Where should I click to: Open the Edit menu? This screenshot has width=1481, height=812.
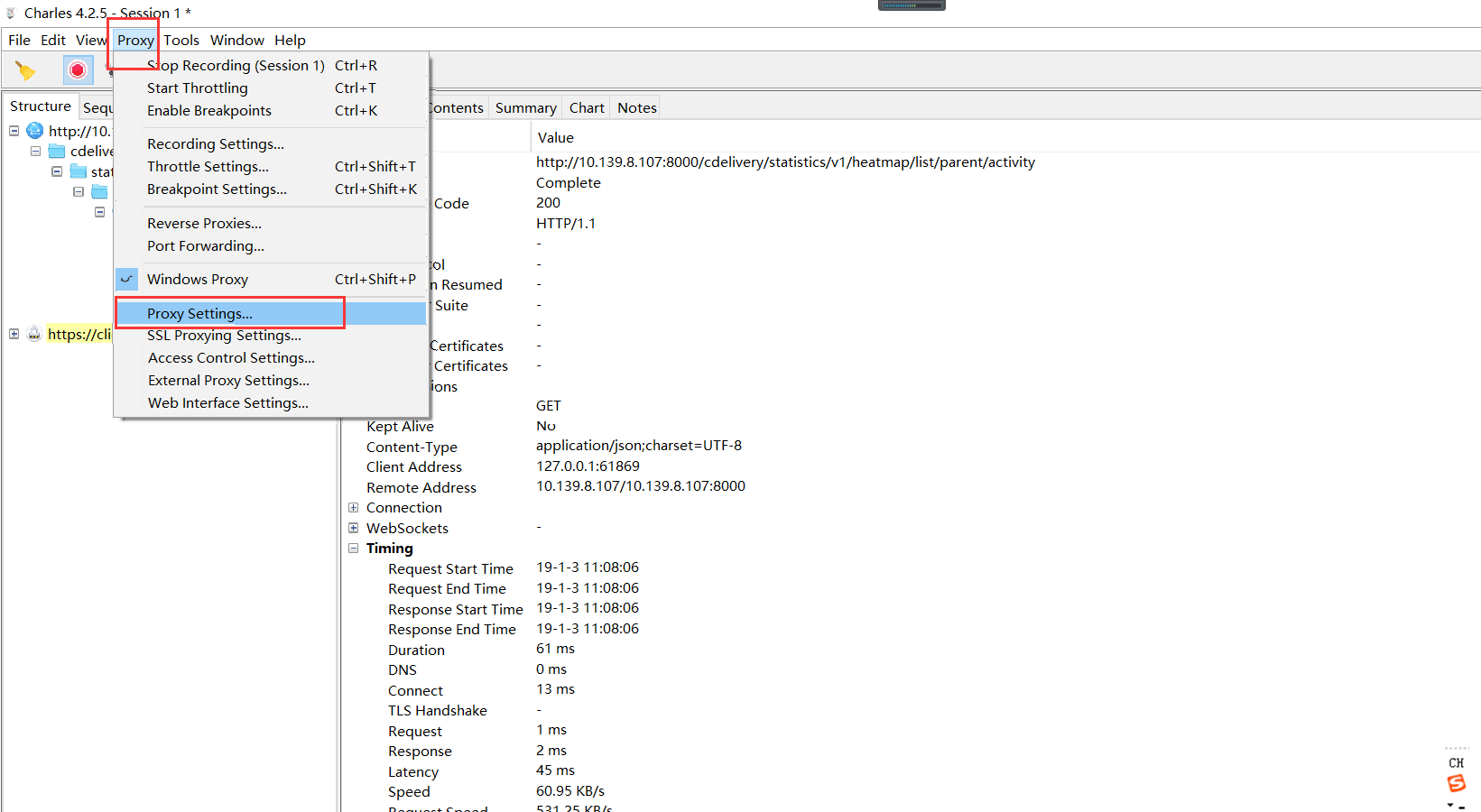click(53, 40)
